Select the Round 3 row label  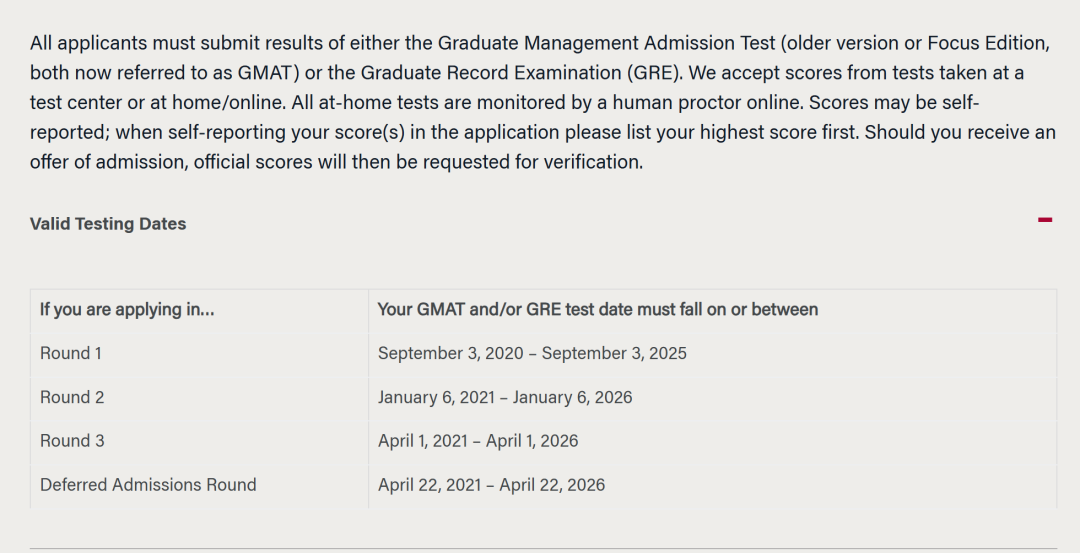(x=72, y=441)
